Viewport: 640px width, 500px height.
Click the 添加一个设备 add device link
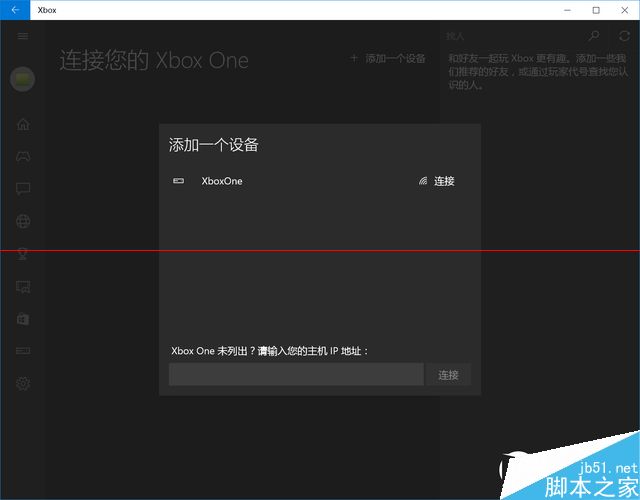point(387,58)
